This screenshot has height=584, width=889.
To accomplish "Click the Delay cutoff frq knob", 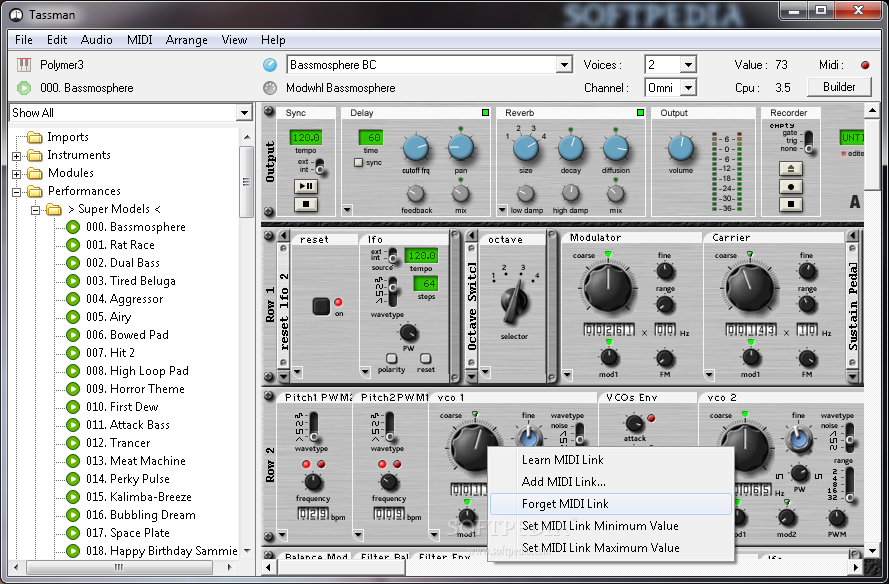I will [x=416, y=148].
